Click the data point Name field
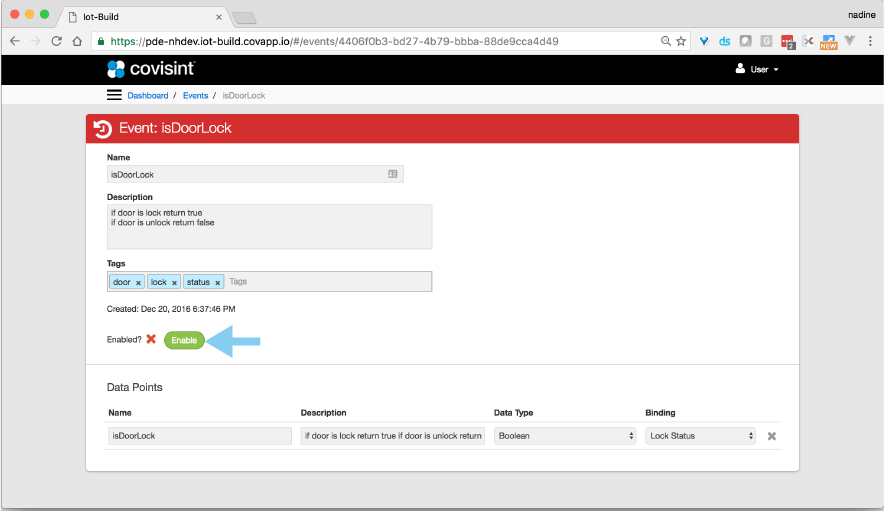This screenshot has width=884, height=511. click(199, 436)
